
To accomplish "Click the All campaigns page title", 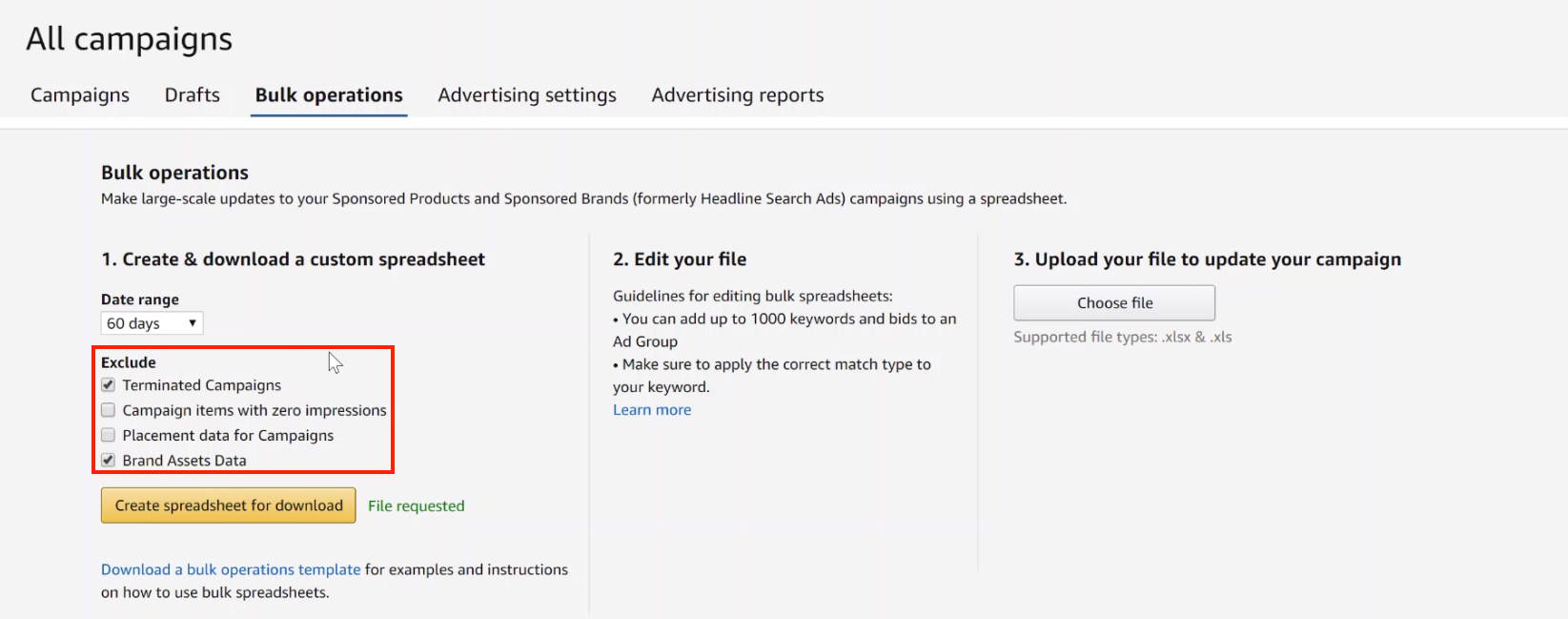I will pos(130,39).
